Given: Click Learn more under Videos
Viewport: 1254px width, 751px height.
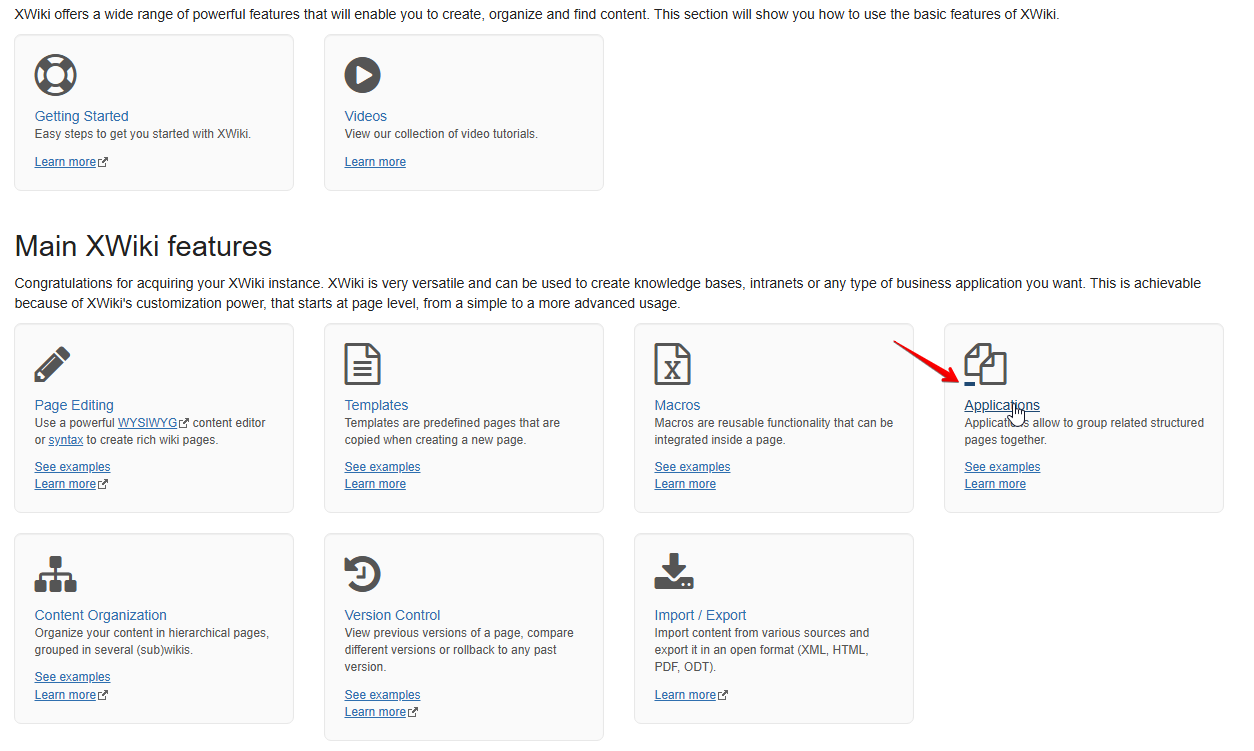Looking at the screenshot, I should [375, 162].
